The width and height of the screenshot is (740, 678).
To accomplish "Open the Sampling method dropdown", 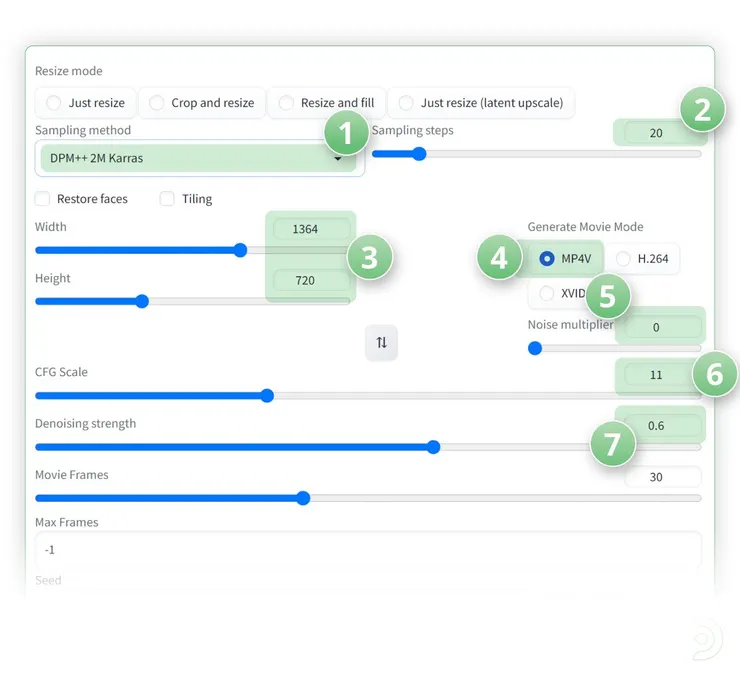I will click(x=195, y=158).
